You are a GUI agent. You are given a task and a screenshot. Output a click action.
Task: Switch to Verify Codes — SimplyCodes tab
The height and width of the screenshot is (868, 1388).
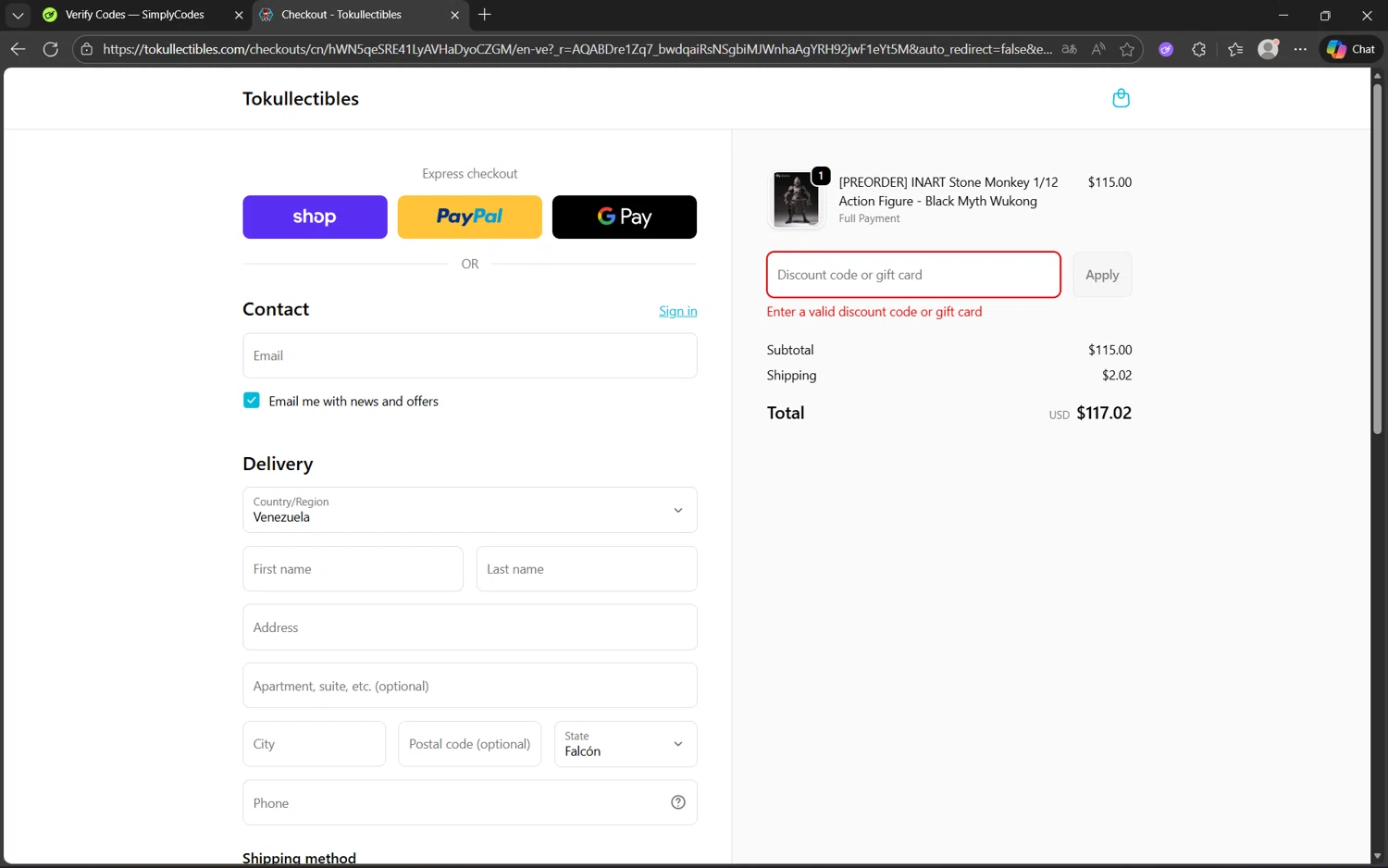135,15
